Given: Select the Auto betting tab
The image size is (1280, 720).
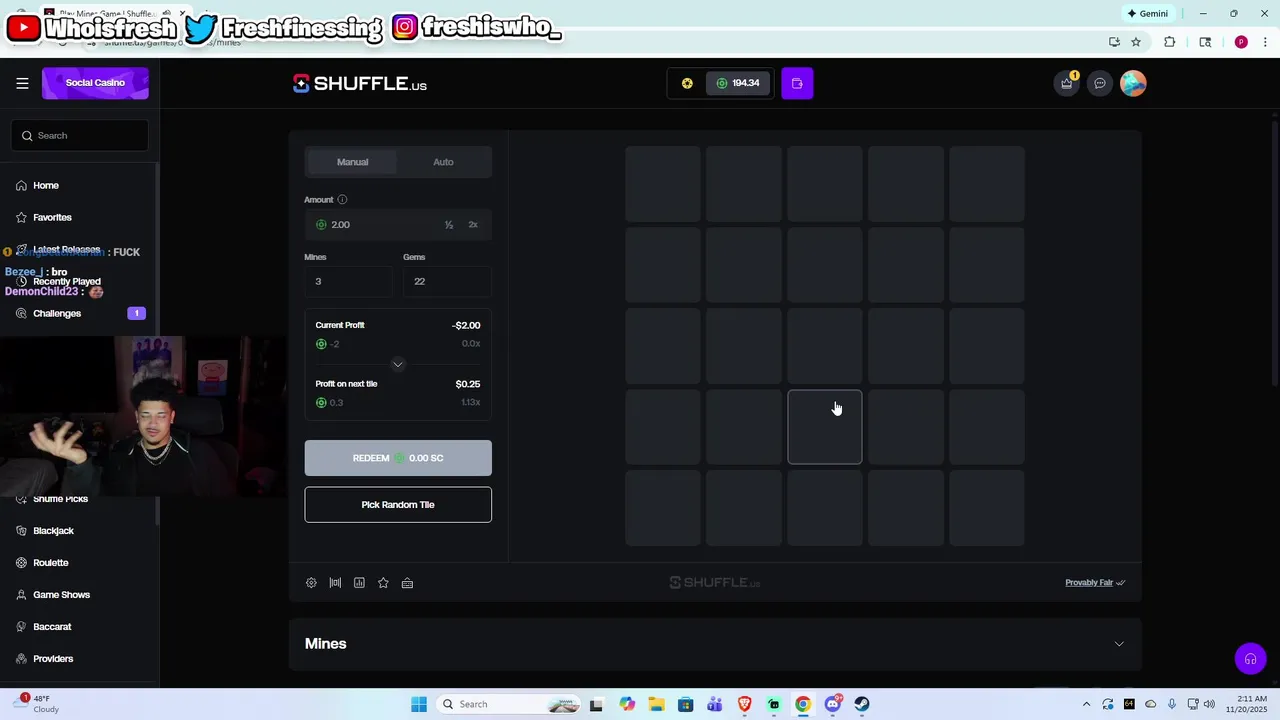Looking at the screenshot, I should tap(443, 162).
